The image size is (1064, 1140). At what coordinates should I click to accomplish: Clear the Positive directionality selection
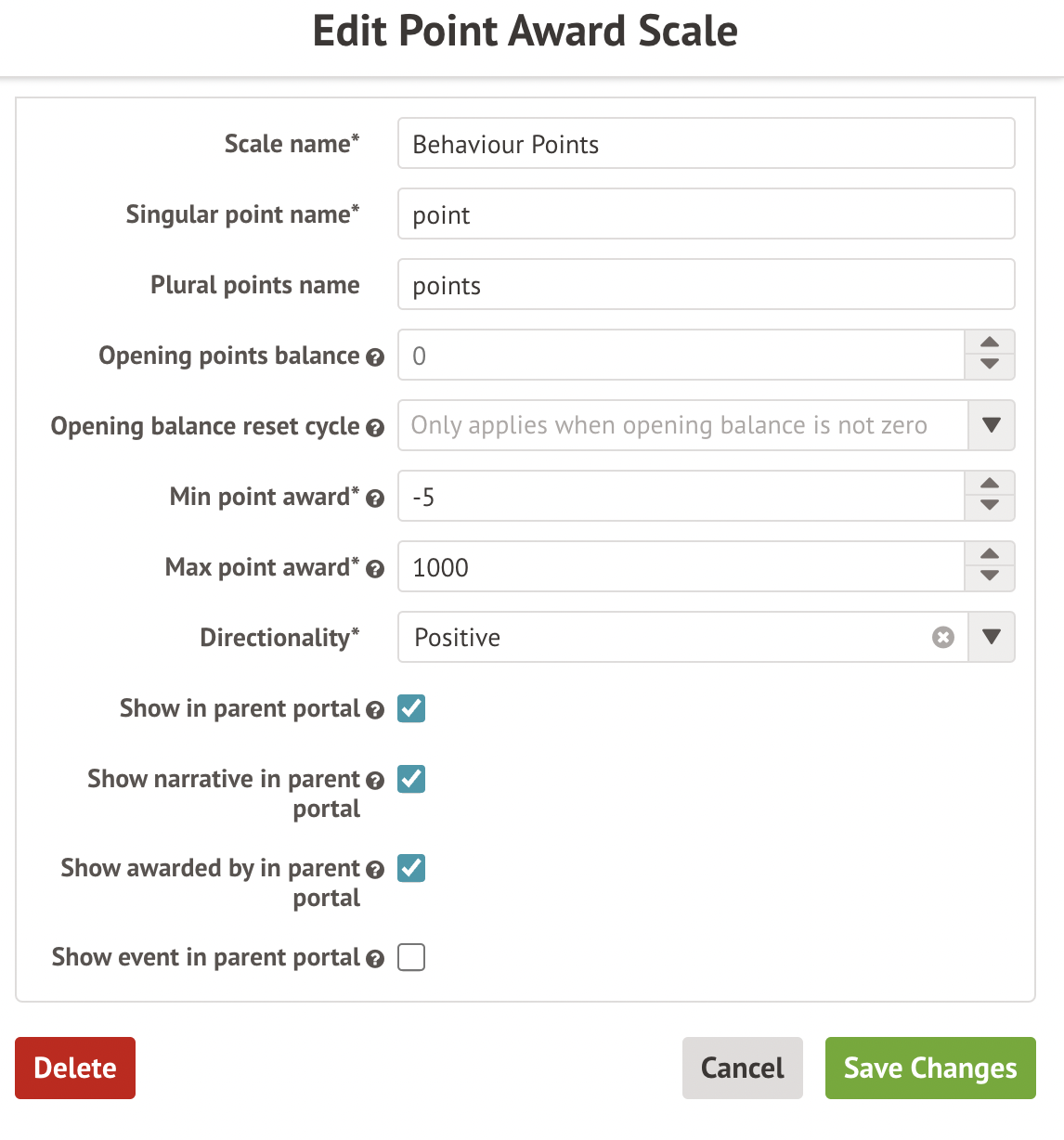point(943,637)
